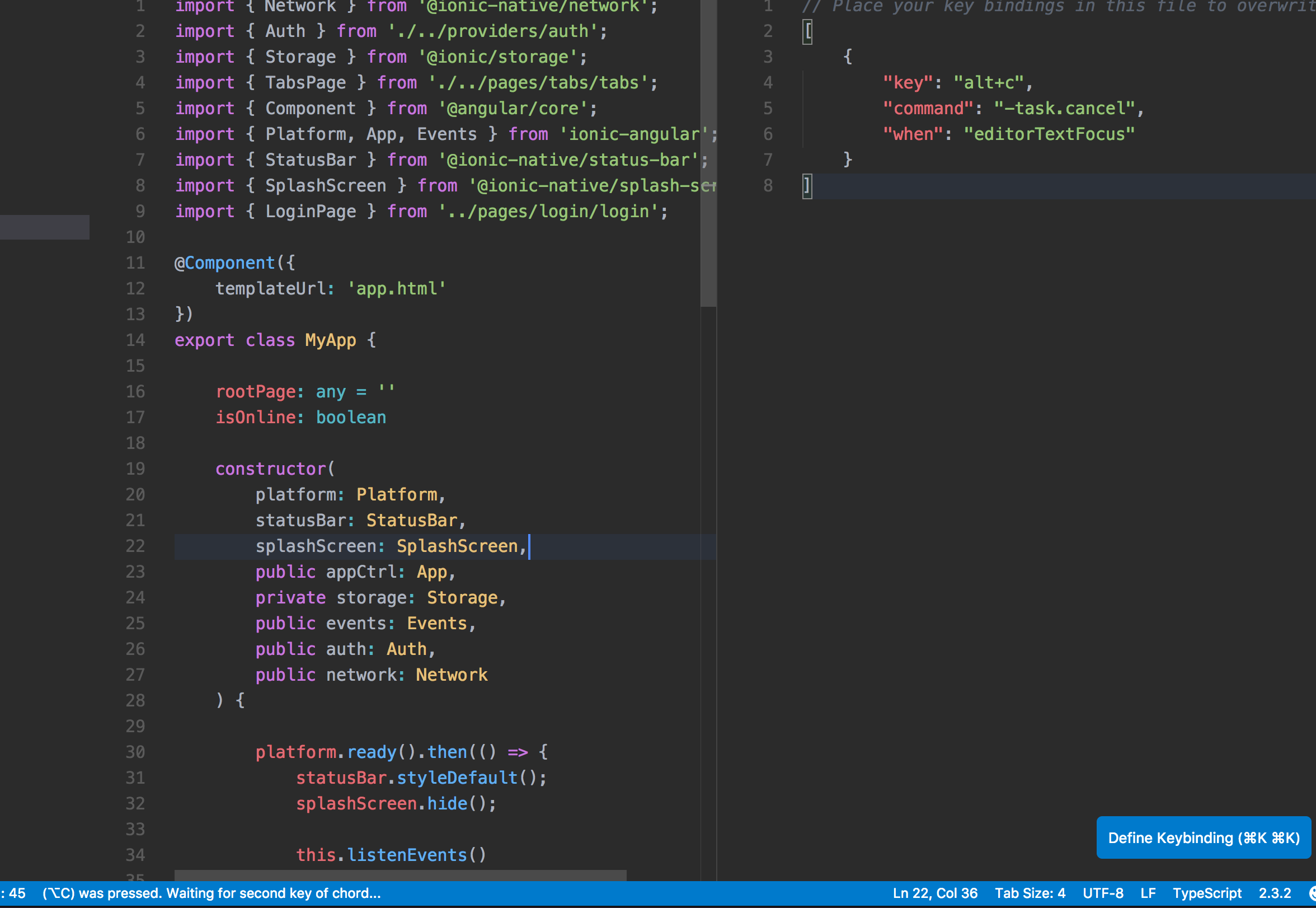Change the LF end-of-line sequence
The image size is (1316, 908).
(x=1148, y=893)
